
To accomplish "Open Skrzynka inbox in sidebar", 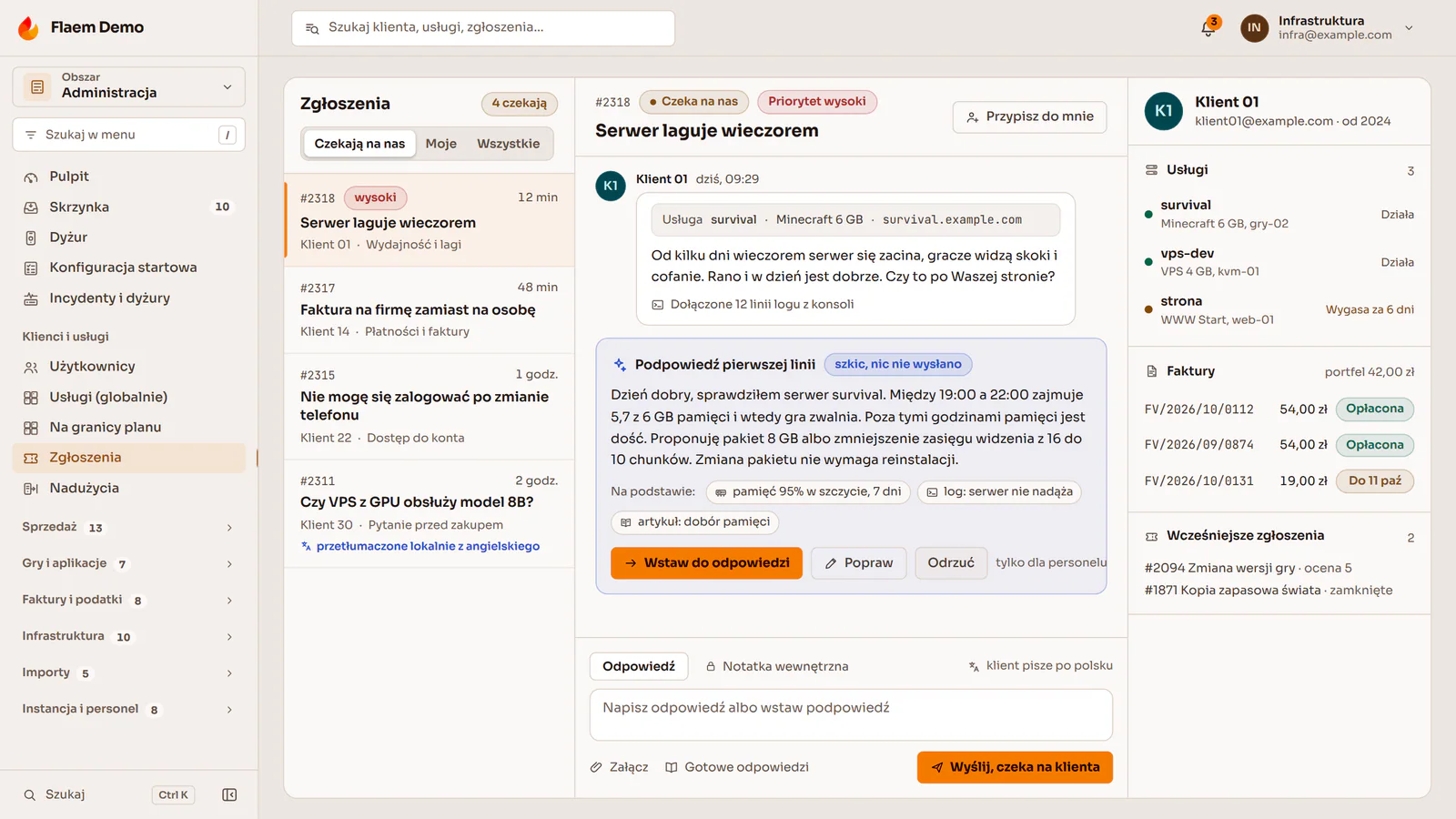I will coord(129,207).
